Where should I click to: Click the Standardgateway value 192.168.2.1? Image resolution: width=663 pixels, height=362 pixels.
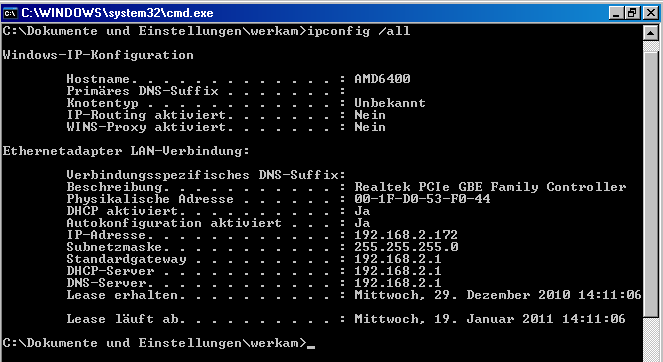click(x=397, y=259)
